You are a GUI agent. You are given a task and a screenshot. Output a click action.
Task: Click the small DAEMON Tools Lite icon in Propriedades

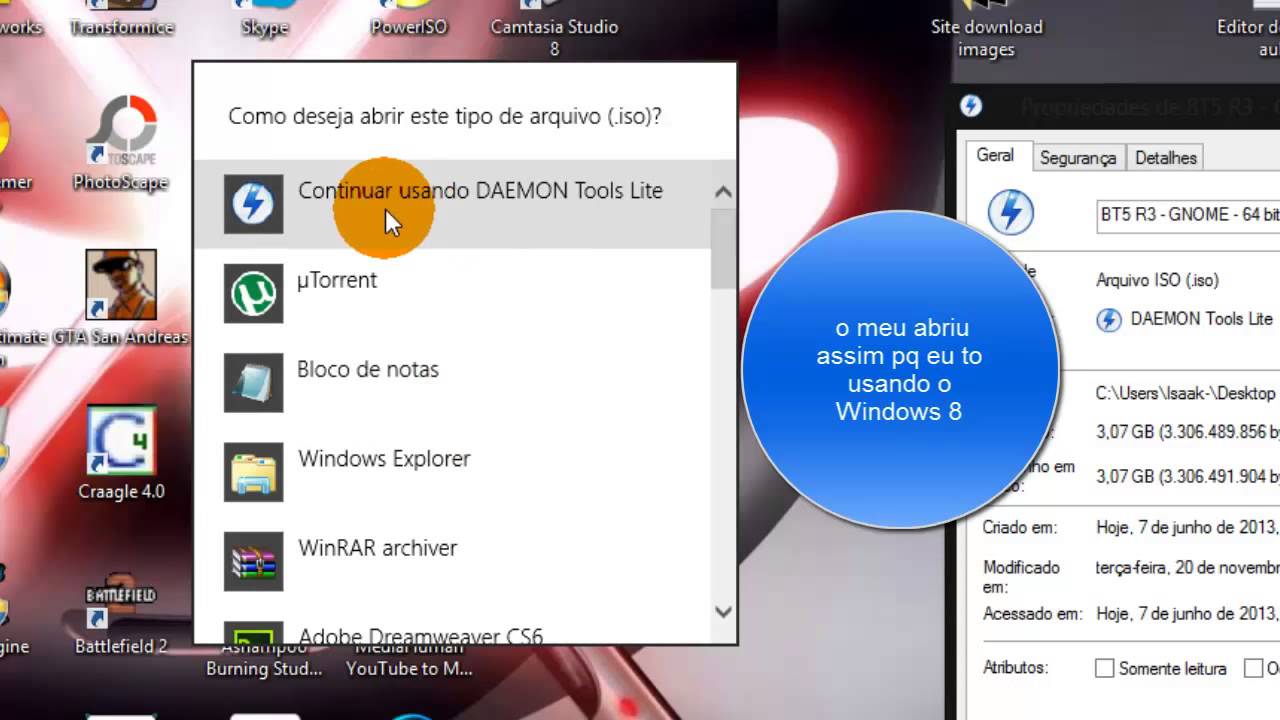point(1108,320)
